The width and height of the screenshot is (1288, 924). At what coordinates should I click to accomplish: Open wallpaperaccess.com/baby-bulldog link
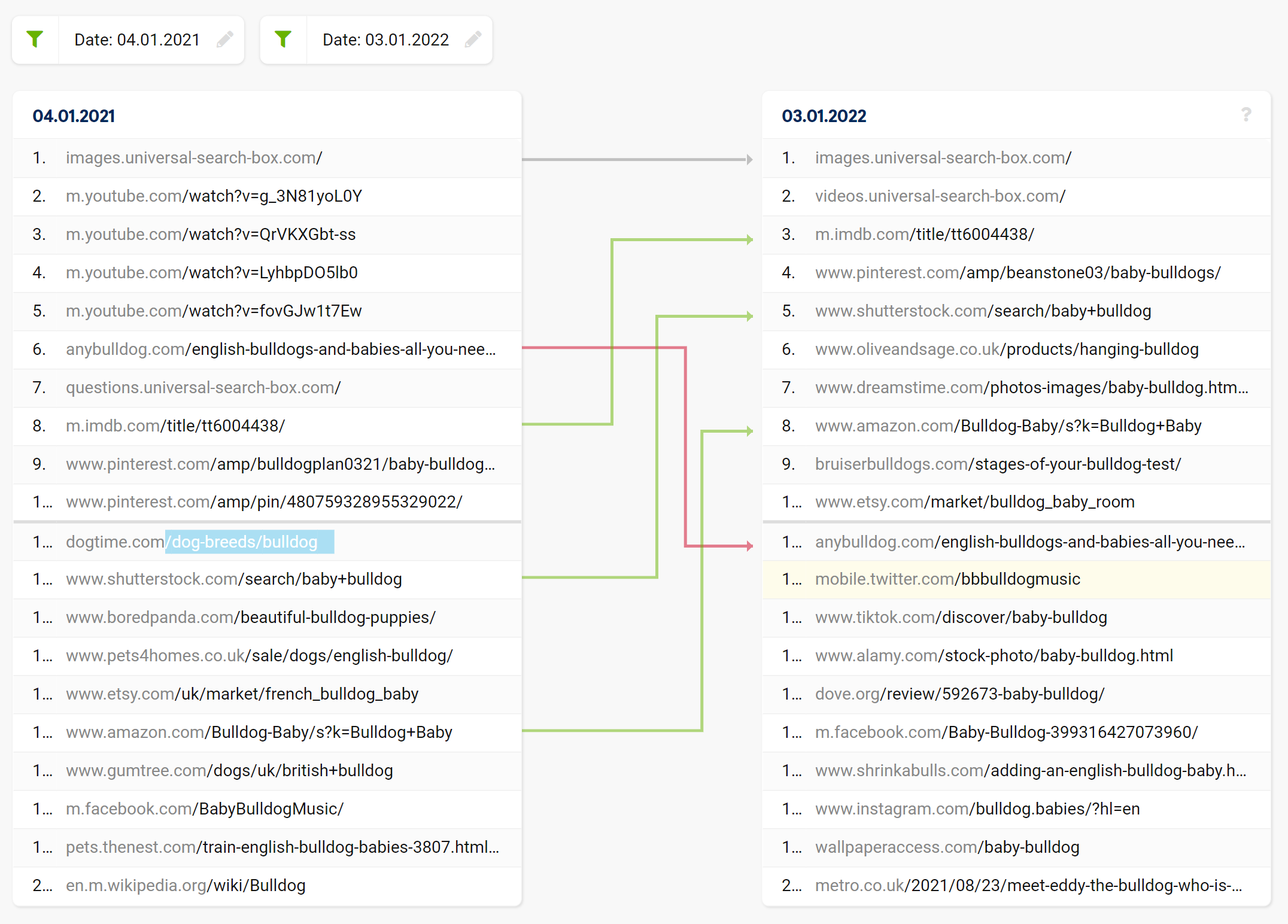pyautogui.click(x=947, y=847)
